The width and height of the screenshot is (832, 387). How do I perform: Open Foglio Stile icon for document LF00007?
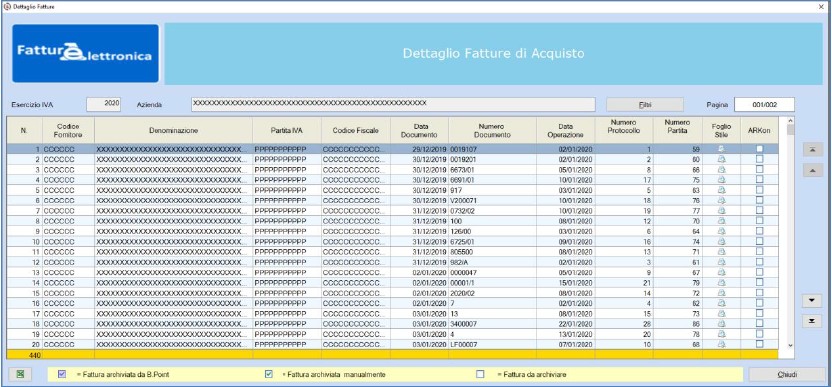pyautogui.click(x=721, y=345)
